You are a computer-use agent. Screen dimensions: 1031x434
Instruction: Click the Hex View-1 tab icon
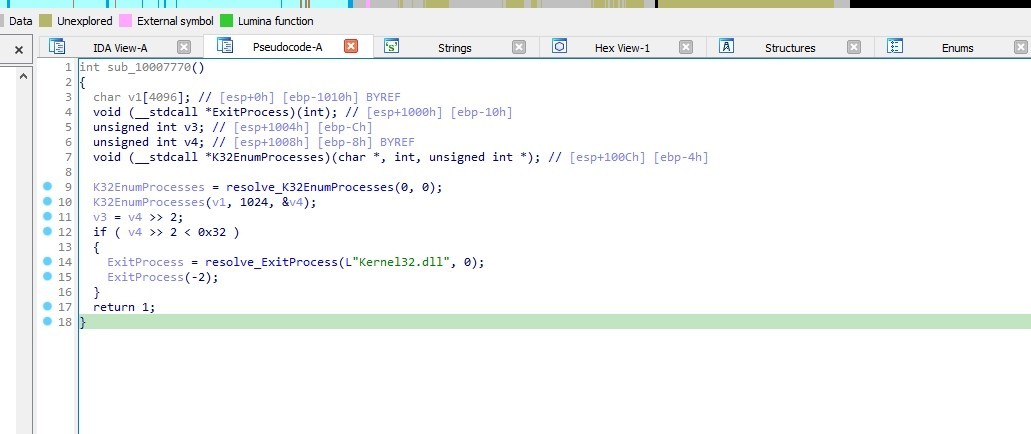coord(560,46)
